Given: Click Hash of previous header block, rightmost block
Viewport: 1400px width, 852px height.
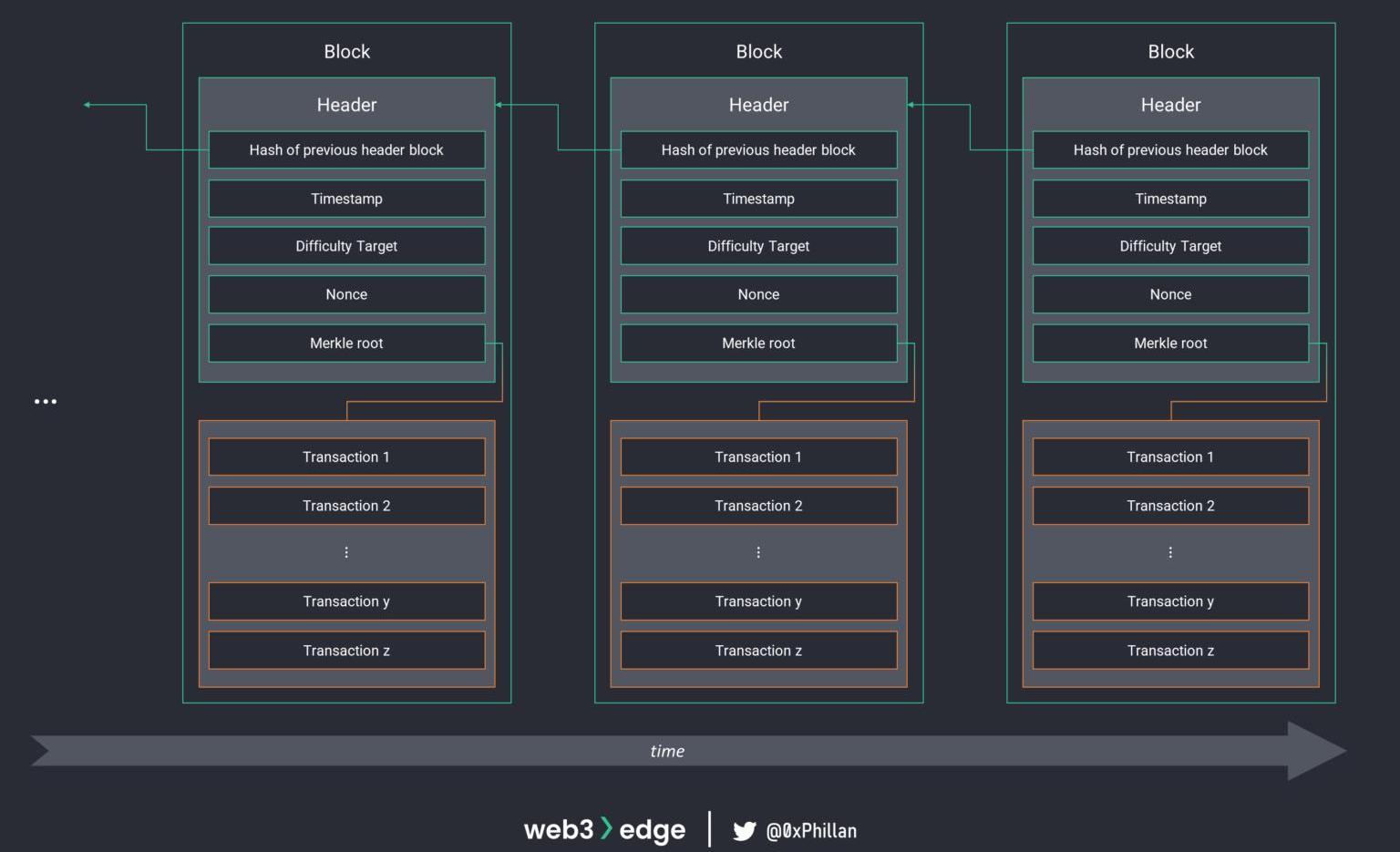Looking at the screenshot, I should 1170,150.
